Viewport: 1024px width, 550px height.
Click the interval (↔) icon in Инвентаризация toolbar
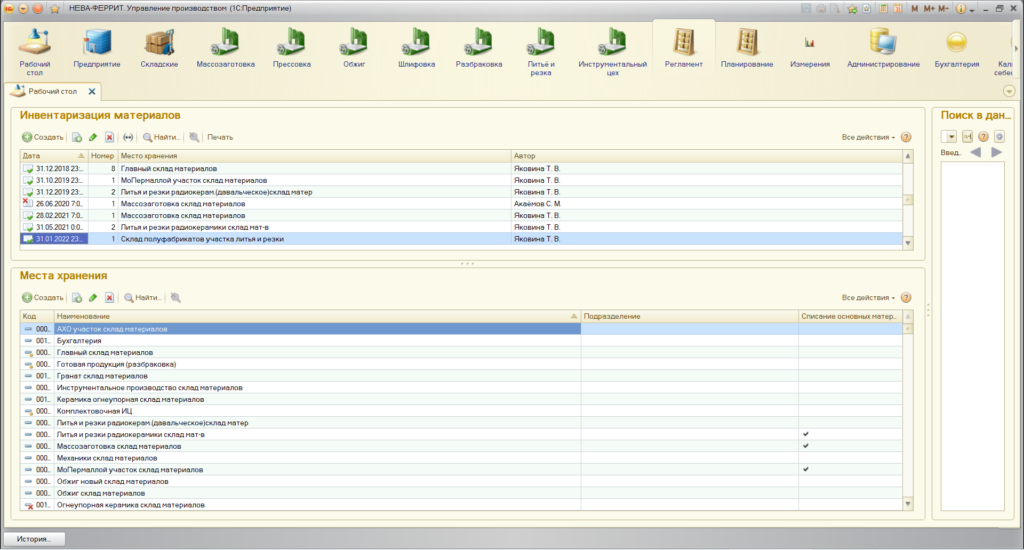[128, 137]
